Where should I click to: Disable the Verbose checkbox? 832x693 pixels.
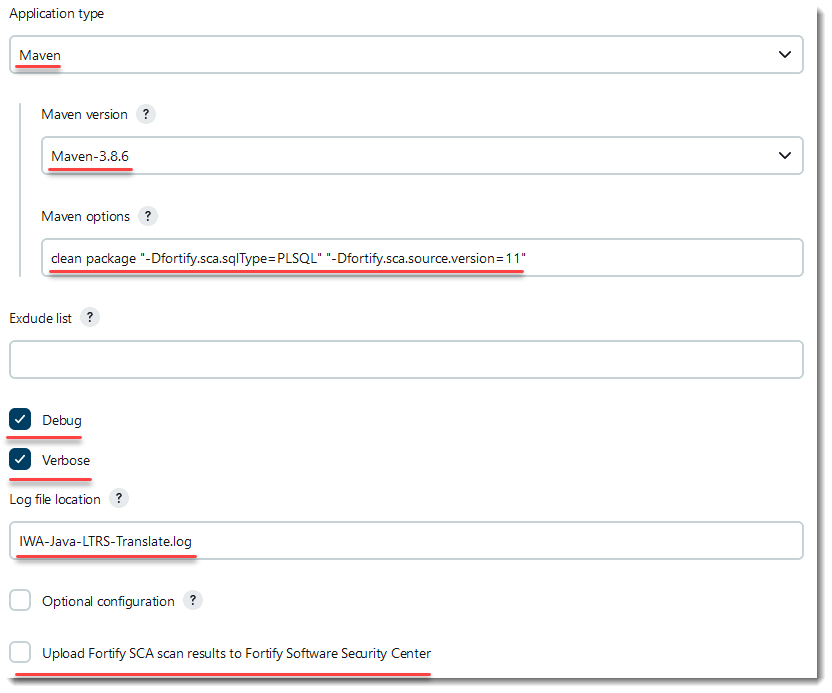click(20, 460)
